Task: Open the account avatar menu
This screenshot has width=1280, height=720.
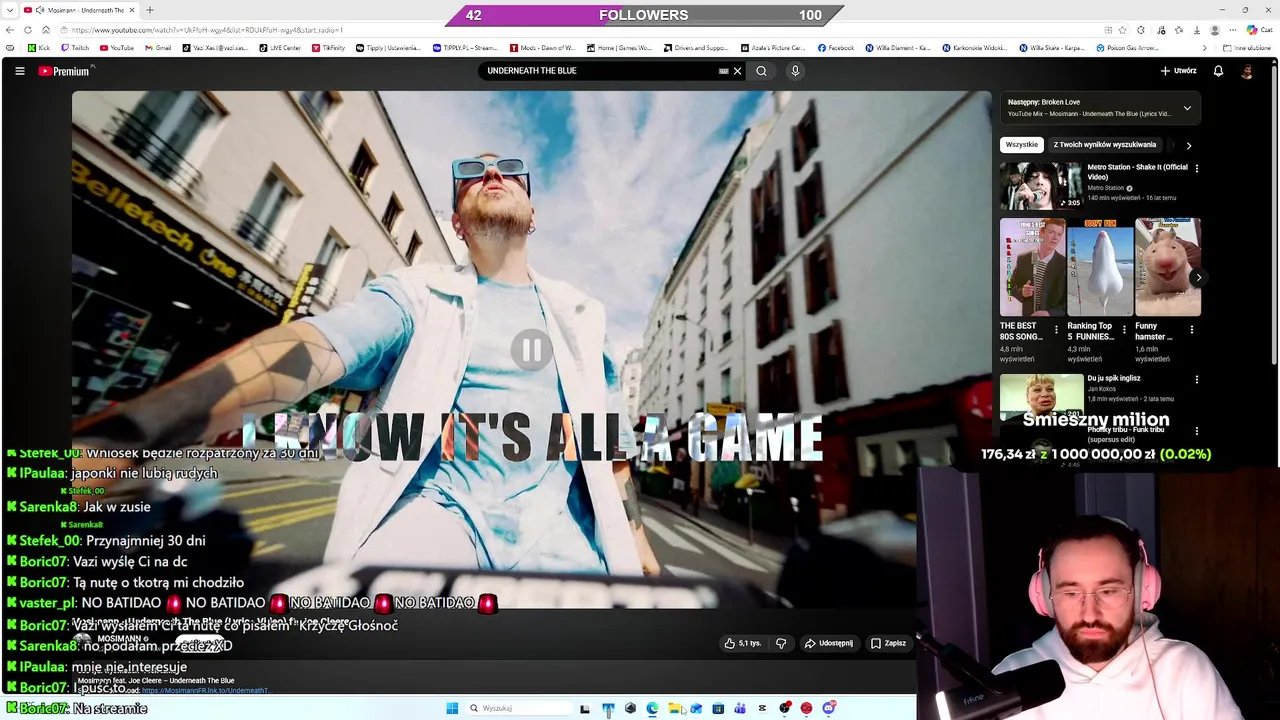Action: pyautogui.click(x=1247, y=71)
